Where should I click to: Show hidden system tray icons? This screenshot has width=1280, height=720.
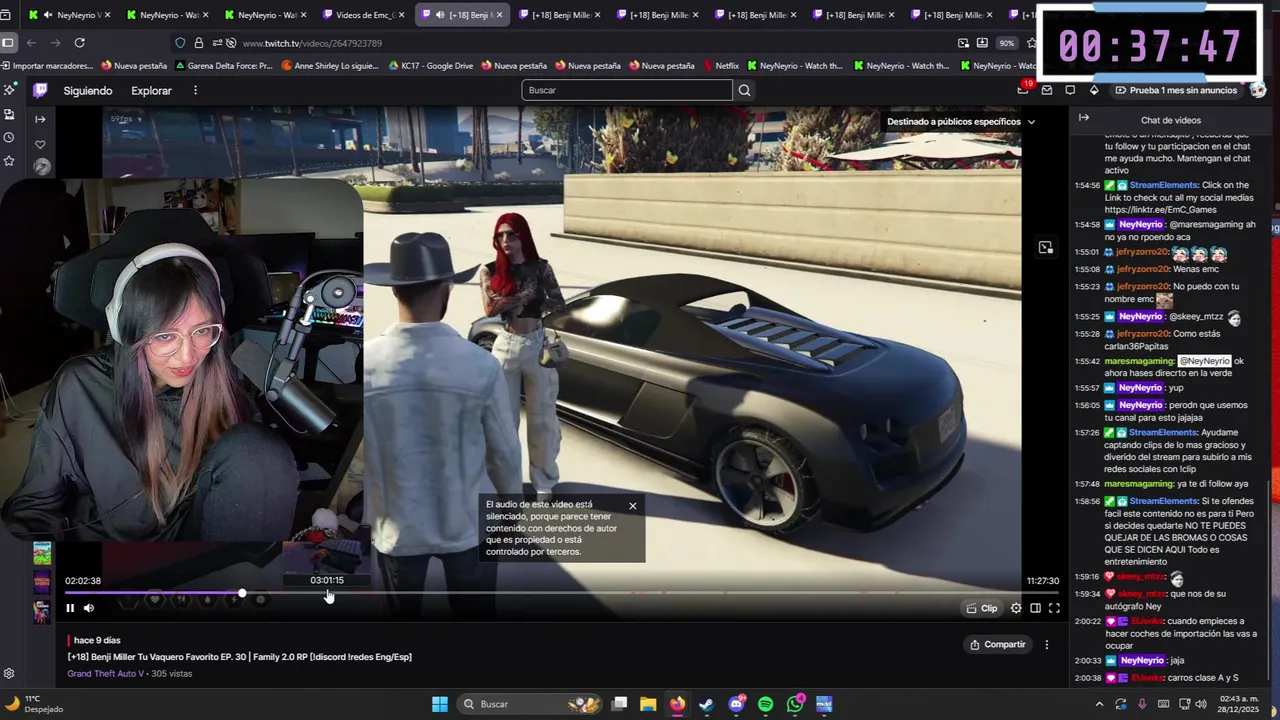coord(1099,704)
